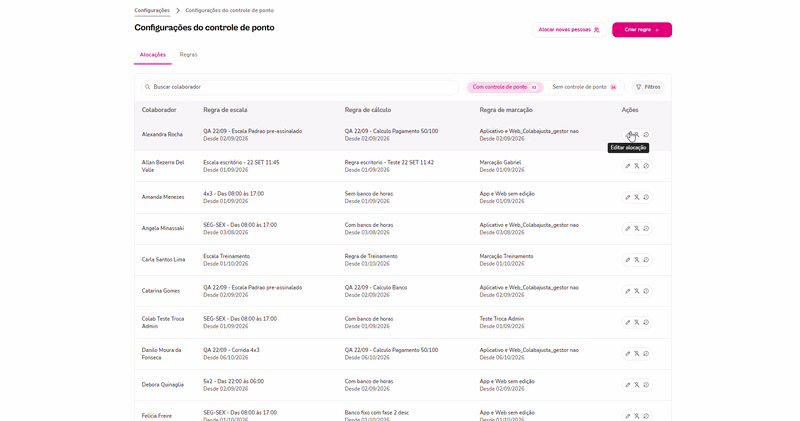Show 'Sem controle de ponto' collaborators
Viewport: 800px width, 421px height.
[584, 87]
